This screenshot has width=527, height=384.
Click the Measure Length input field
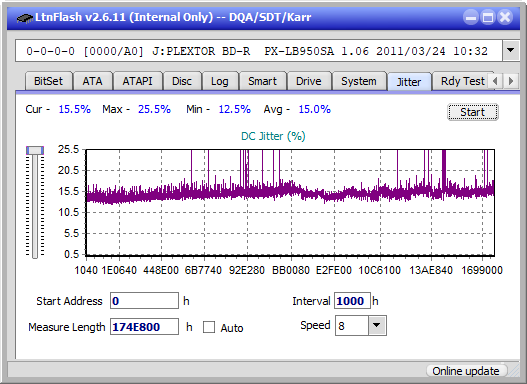[x=145, y=327]
